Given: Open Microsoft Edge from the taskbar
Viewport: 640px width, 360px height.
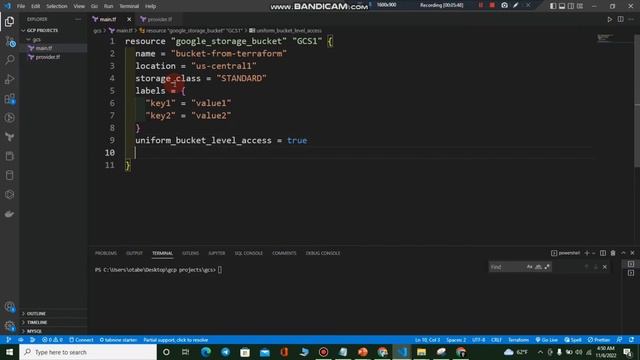Looking at the screenshot, I should click(206, 352).
